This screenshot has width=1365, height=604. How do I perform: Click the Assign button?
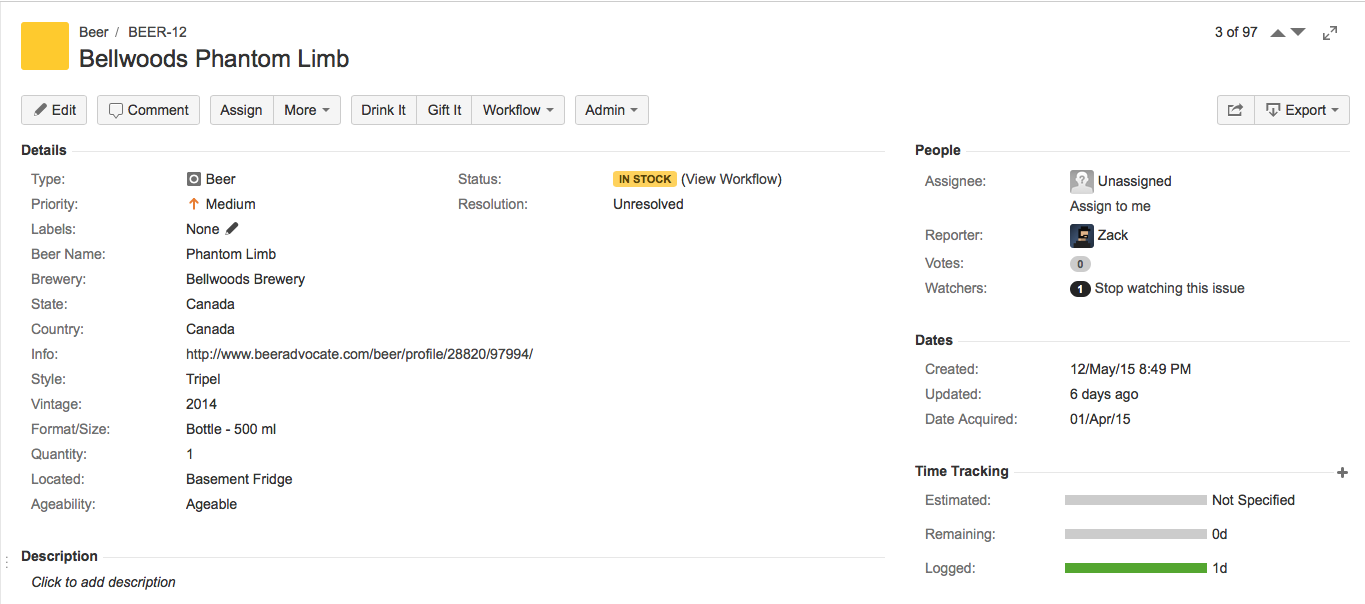coord(241,110)
